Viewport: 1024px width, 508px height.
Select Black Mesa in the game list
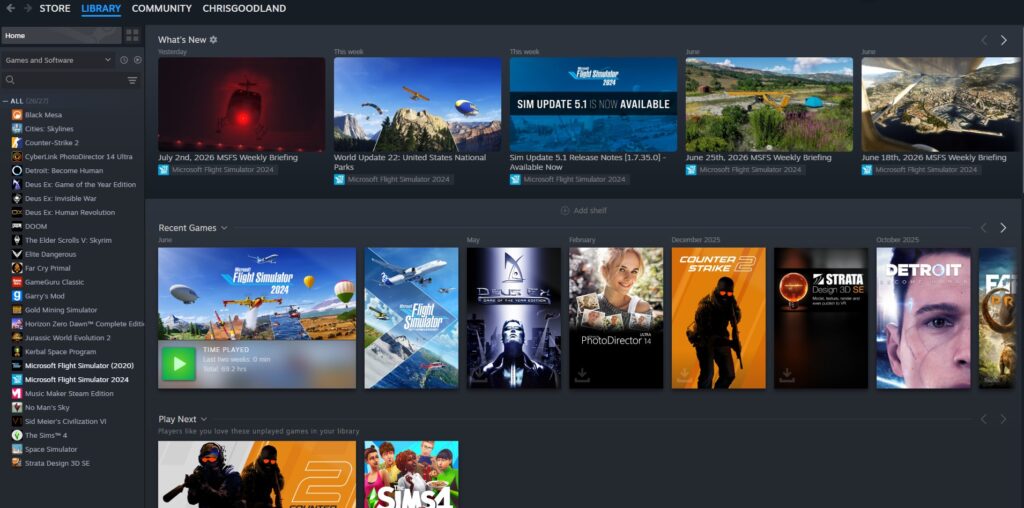[x=43, y=115]
